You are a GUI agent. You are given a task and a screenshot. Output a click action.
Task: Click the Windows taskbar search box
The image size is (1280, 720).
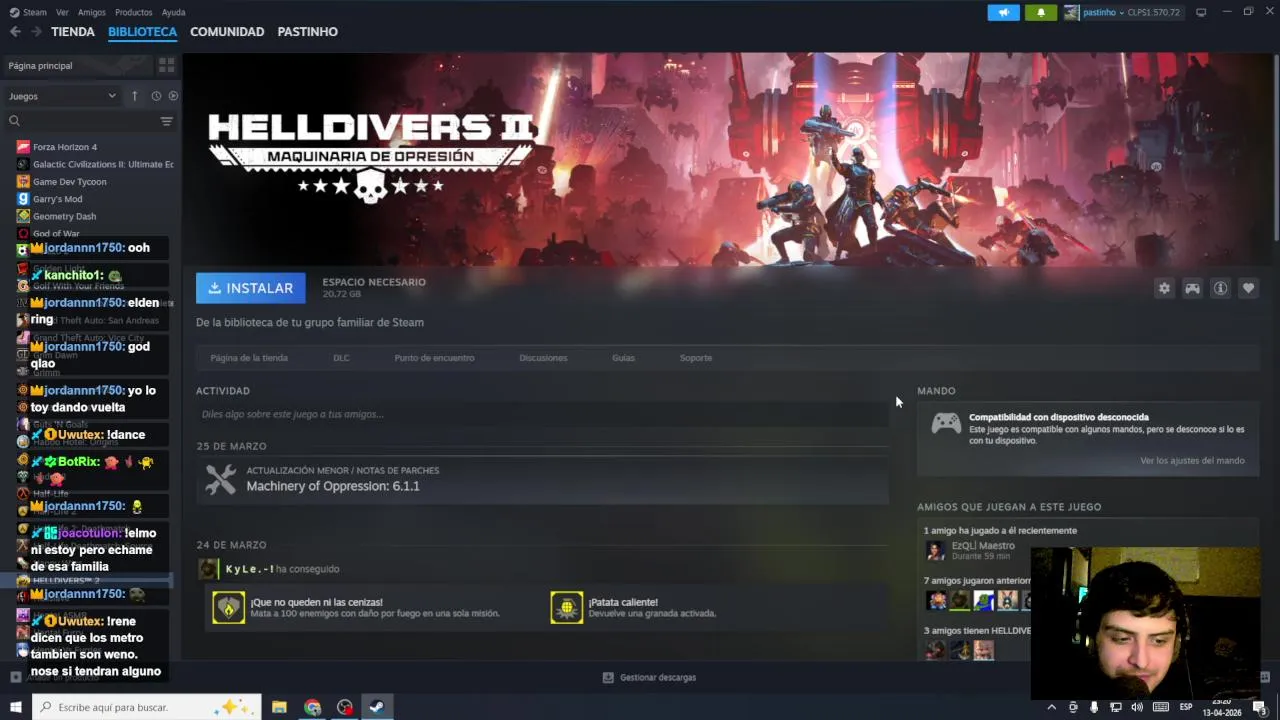pos(147,707)
